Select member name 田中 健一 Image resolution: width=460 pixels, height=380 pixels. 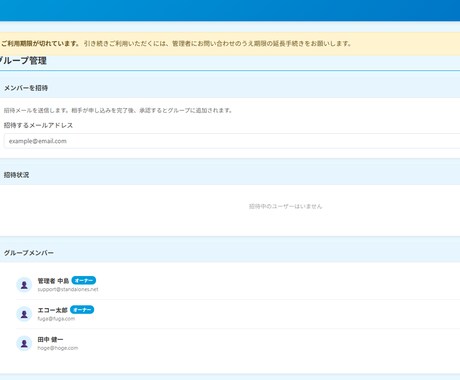[x=50, y=339]
